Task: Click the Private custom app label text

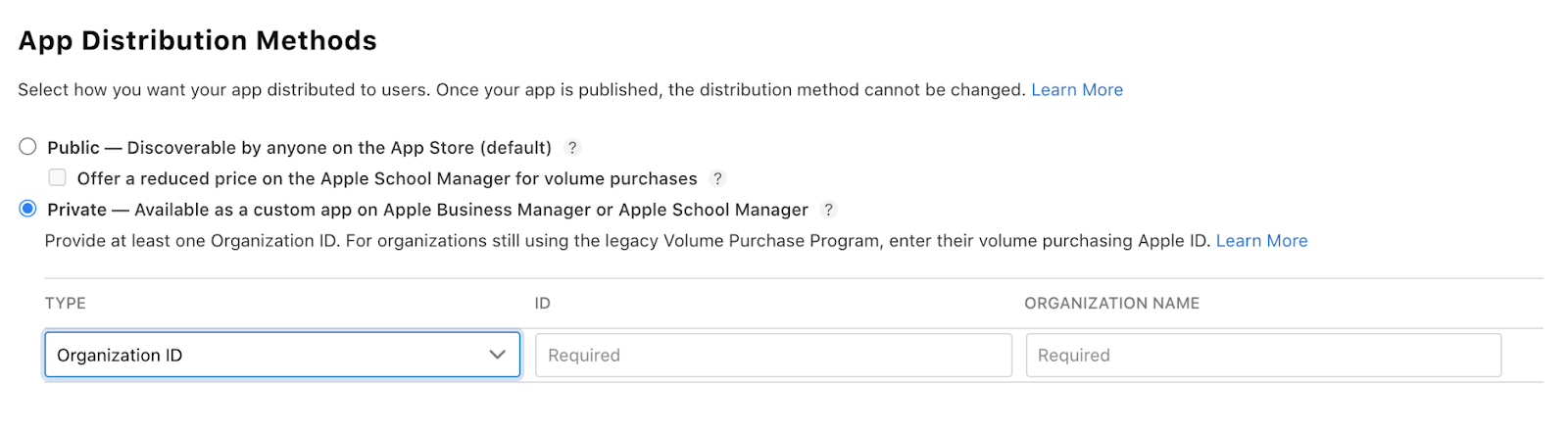Action: coord(427,210)
